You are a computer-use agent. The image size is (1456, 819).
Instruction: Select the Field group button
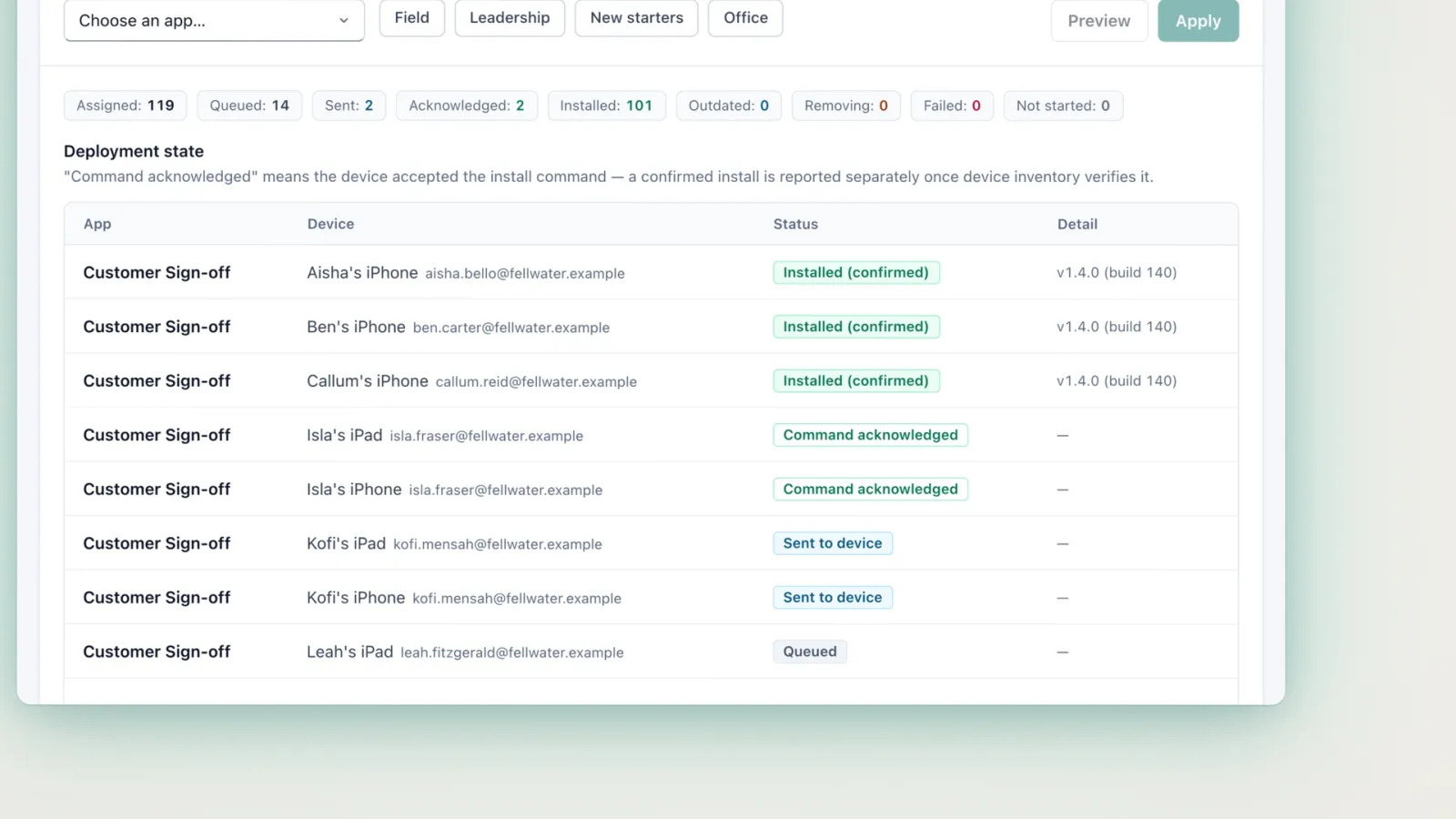coord(411,17)
